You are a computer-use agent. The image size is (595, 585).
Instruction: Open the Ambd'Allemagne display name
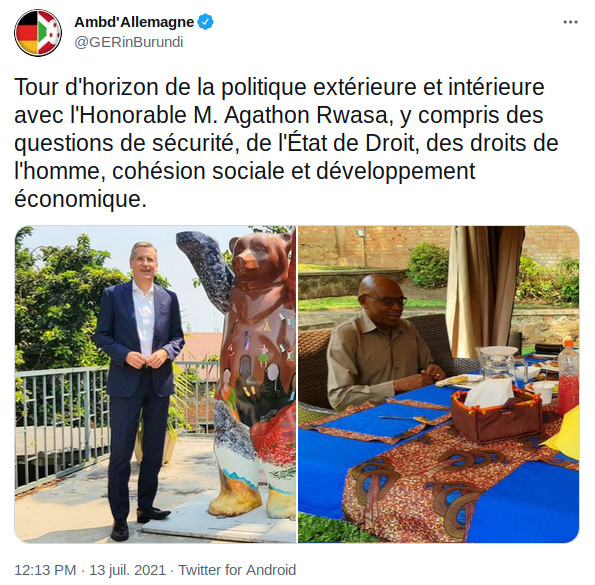[x=134, y=22]
